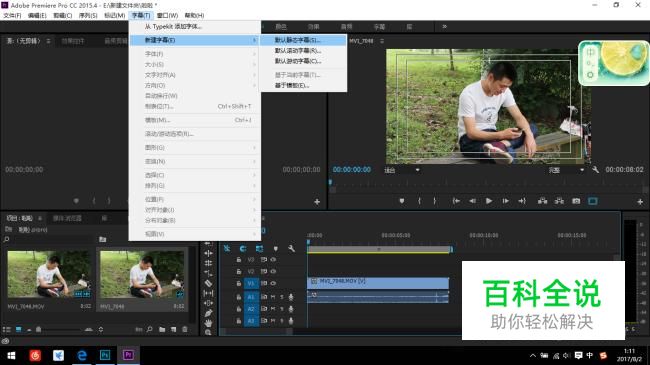The image size is (650, 365).
Task: Open workspace overflow double-chevron
Action: pyautogui.click(x=444, y=27)
